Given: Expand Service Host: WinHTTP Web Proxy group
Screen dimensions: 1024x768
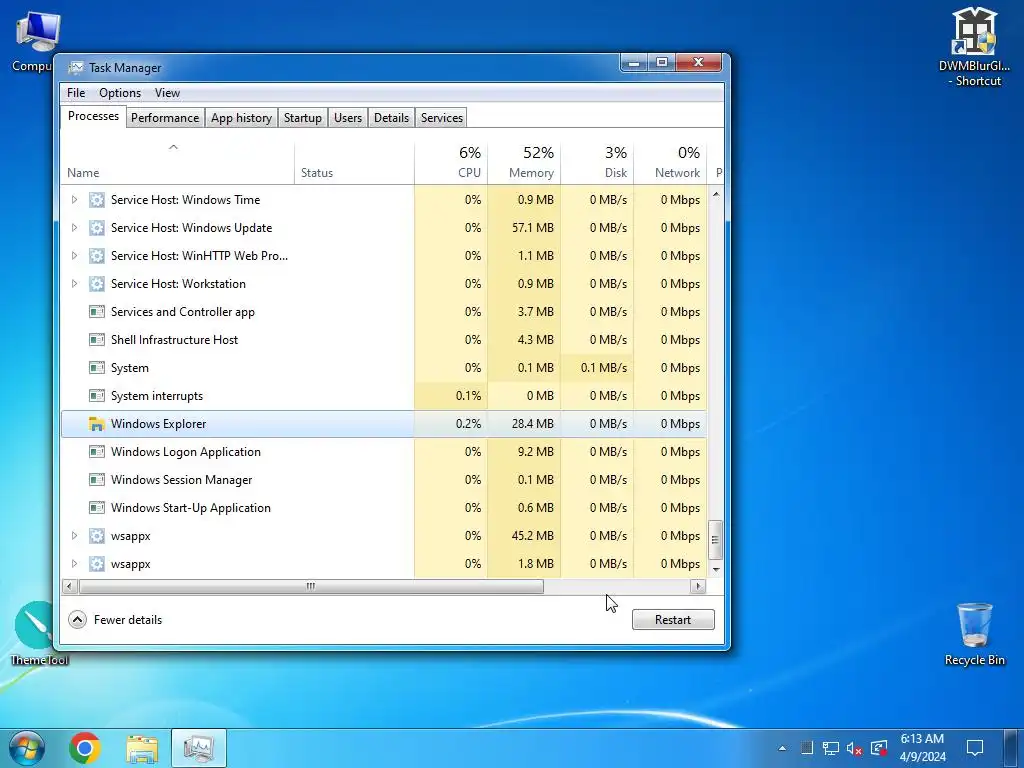Looking at the screenshot, I should point(74,256).
